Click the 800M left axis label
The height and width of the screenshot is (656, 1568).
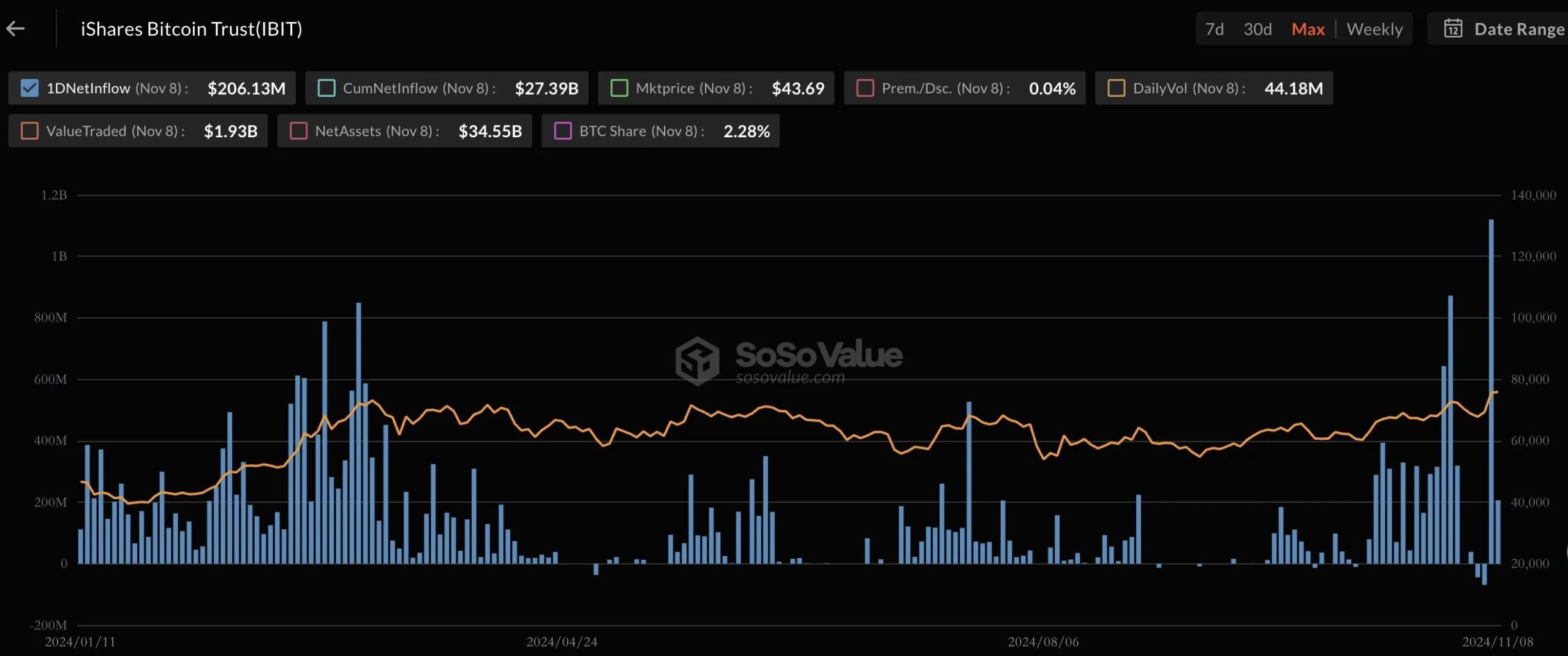click(50, 317)
